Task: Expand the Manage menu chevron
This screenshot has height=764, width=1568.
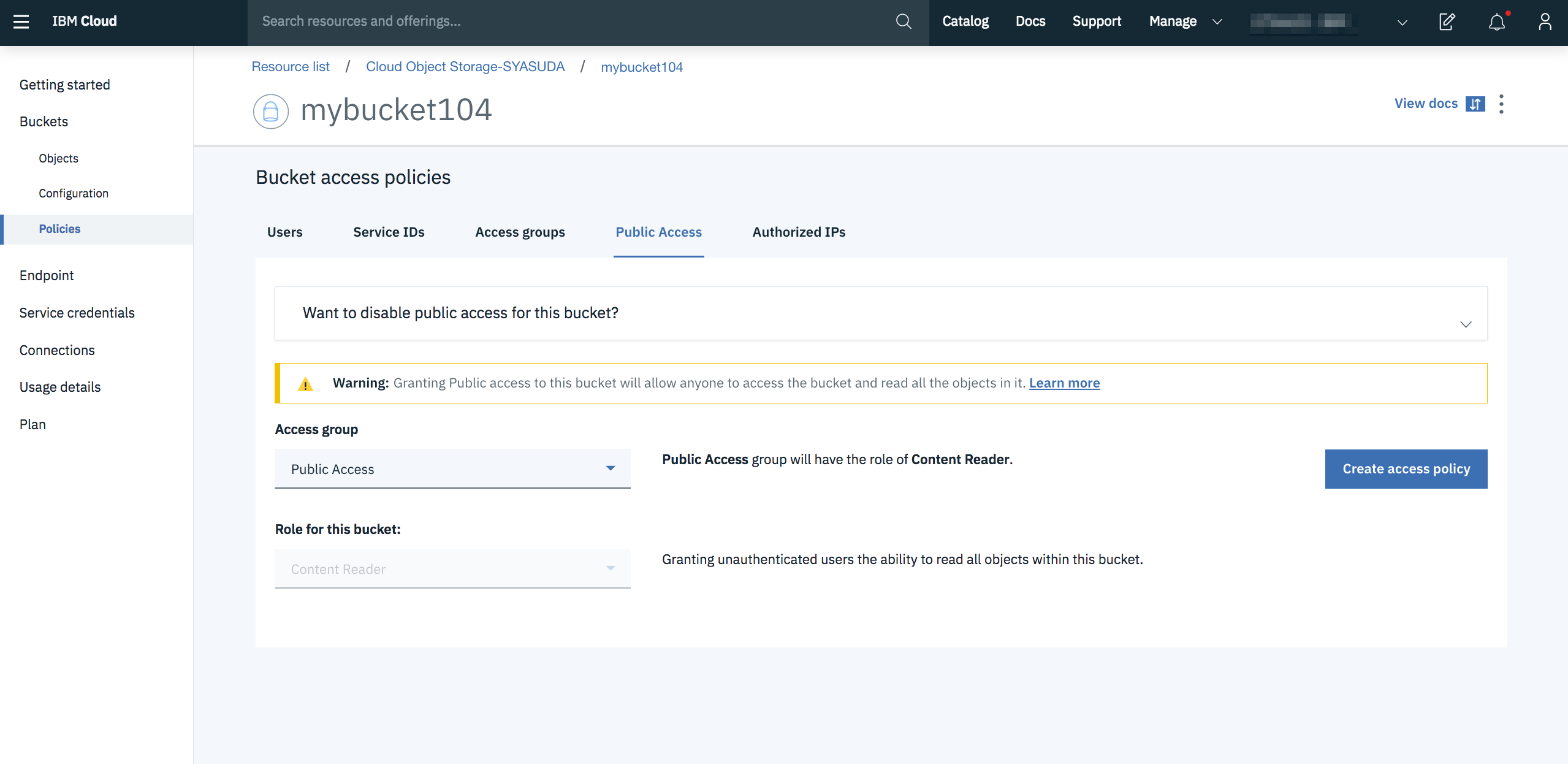Action: click(x=1217, y=22)
